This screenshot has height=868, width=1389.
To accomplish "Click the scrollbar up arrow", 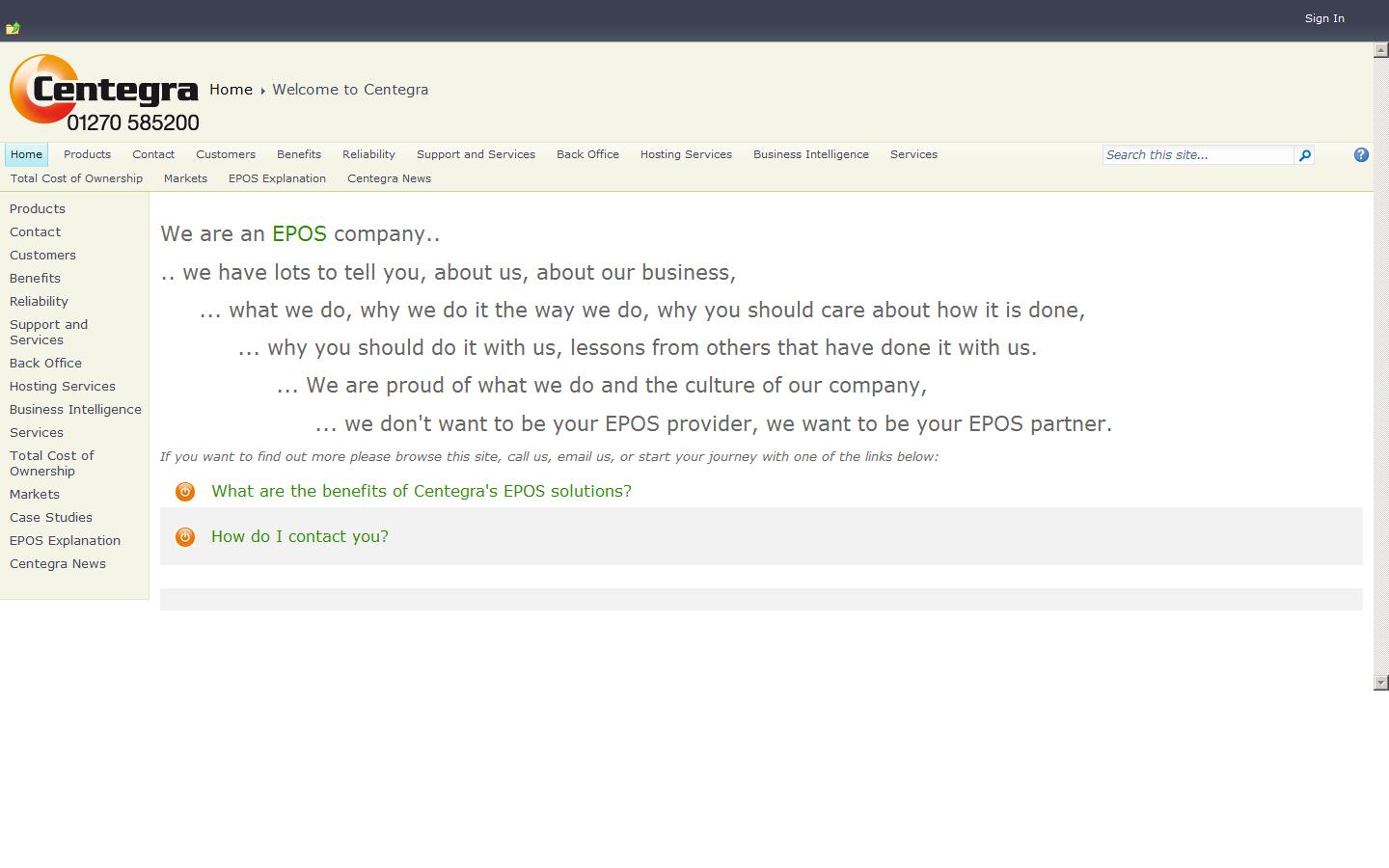I will pos(1380,49).
